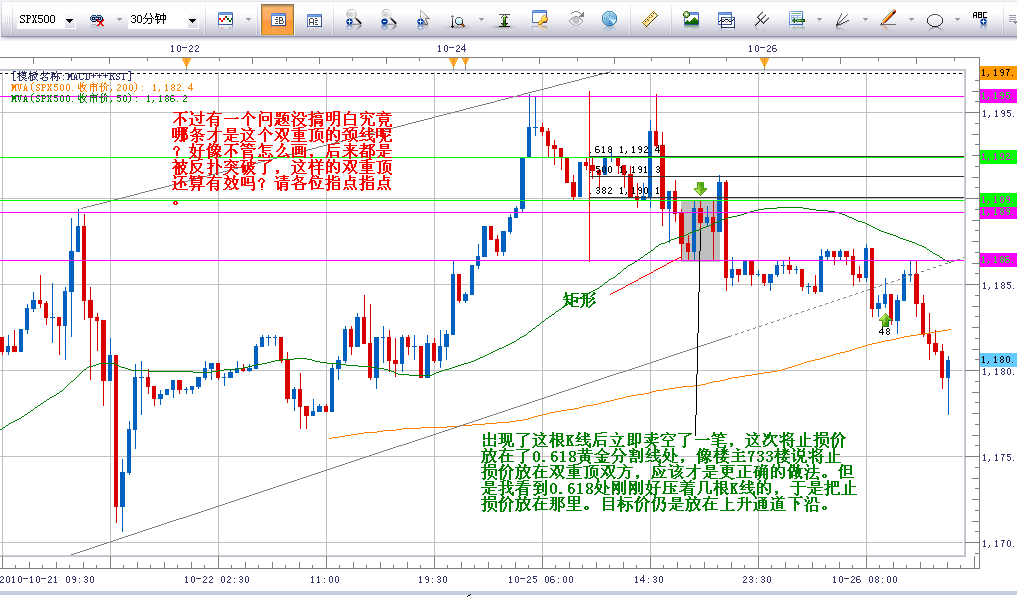
Task: Expand the vertical zoom dropdown arrow
Action: (481, 20)
